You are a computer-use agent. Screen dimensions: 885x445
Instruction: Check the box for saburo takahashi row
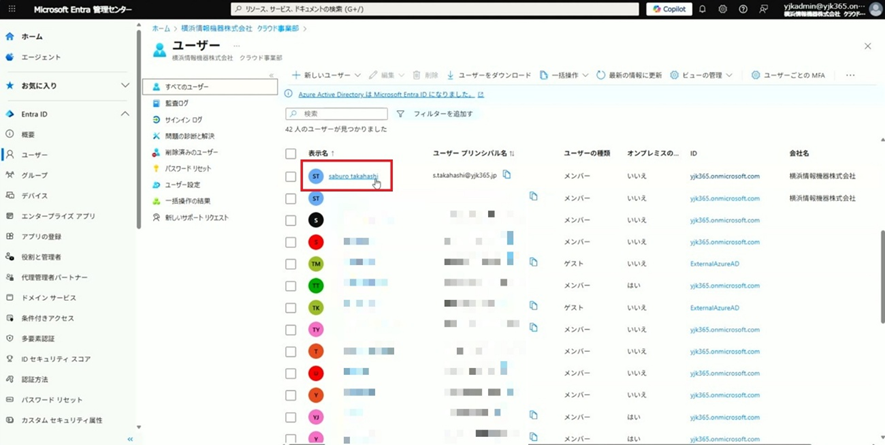pyautogui.click(x=291, y=176)
